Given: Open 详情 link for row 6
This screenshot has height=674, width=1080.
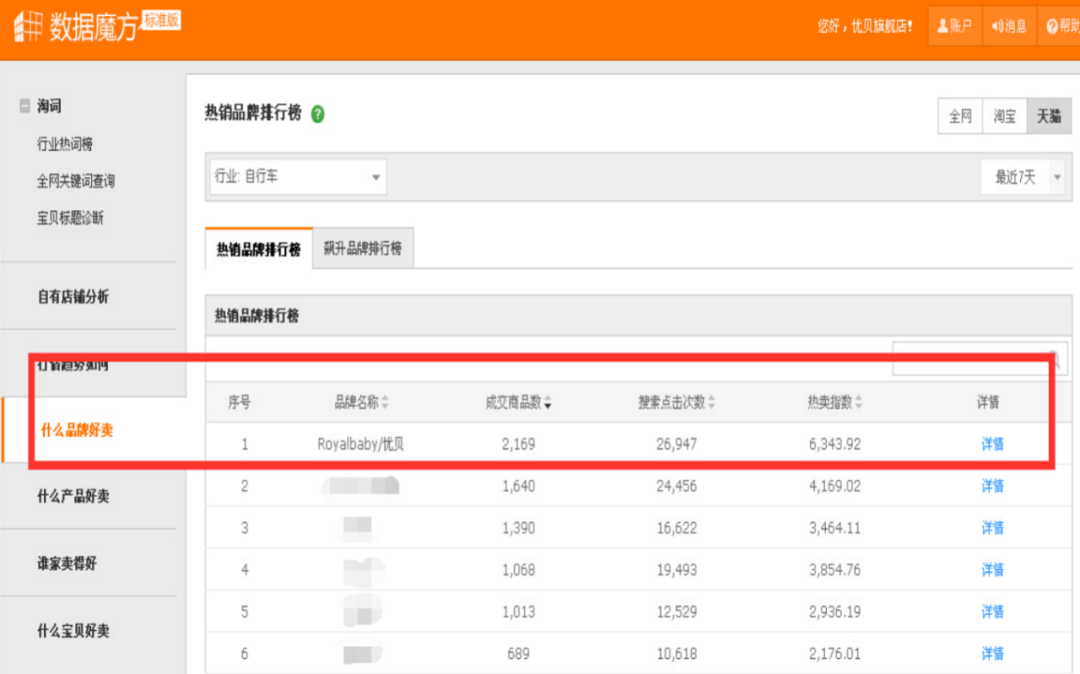Looking at the screenshot, I should tap(993, 653).
